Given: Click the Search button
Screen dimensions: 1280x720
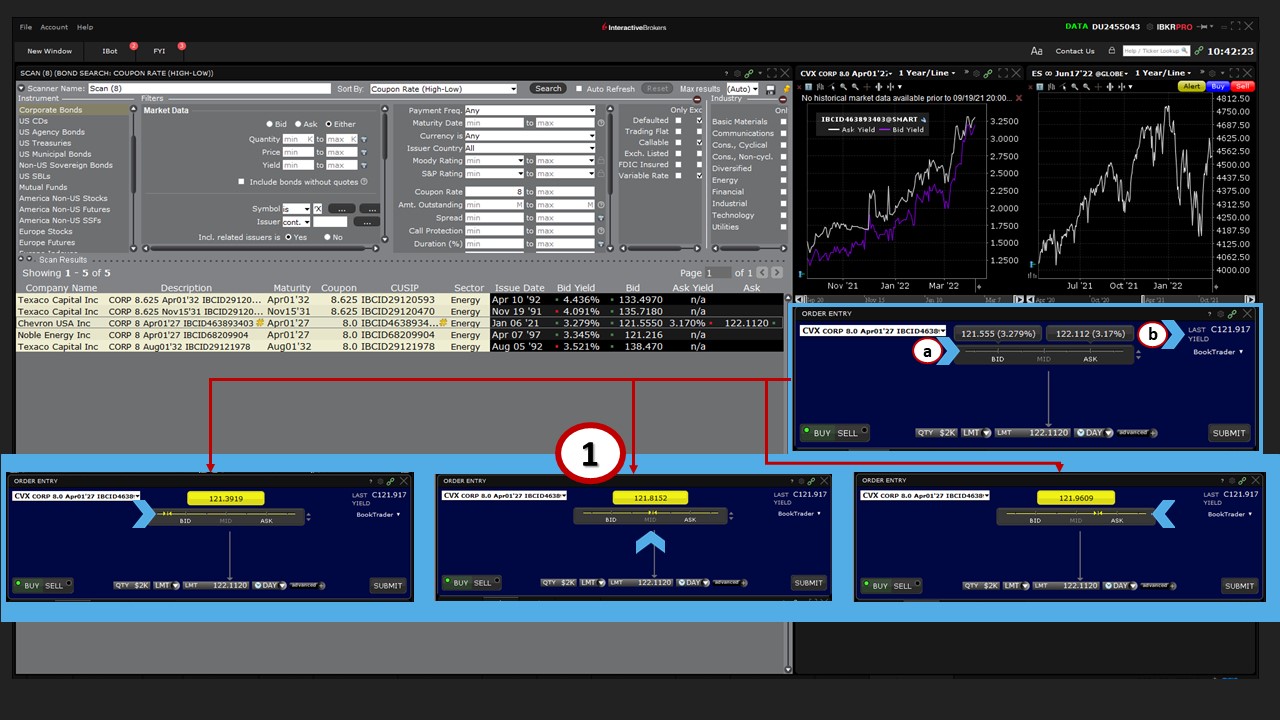Looking at the screenshot, I should (x=548, y=89).
